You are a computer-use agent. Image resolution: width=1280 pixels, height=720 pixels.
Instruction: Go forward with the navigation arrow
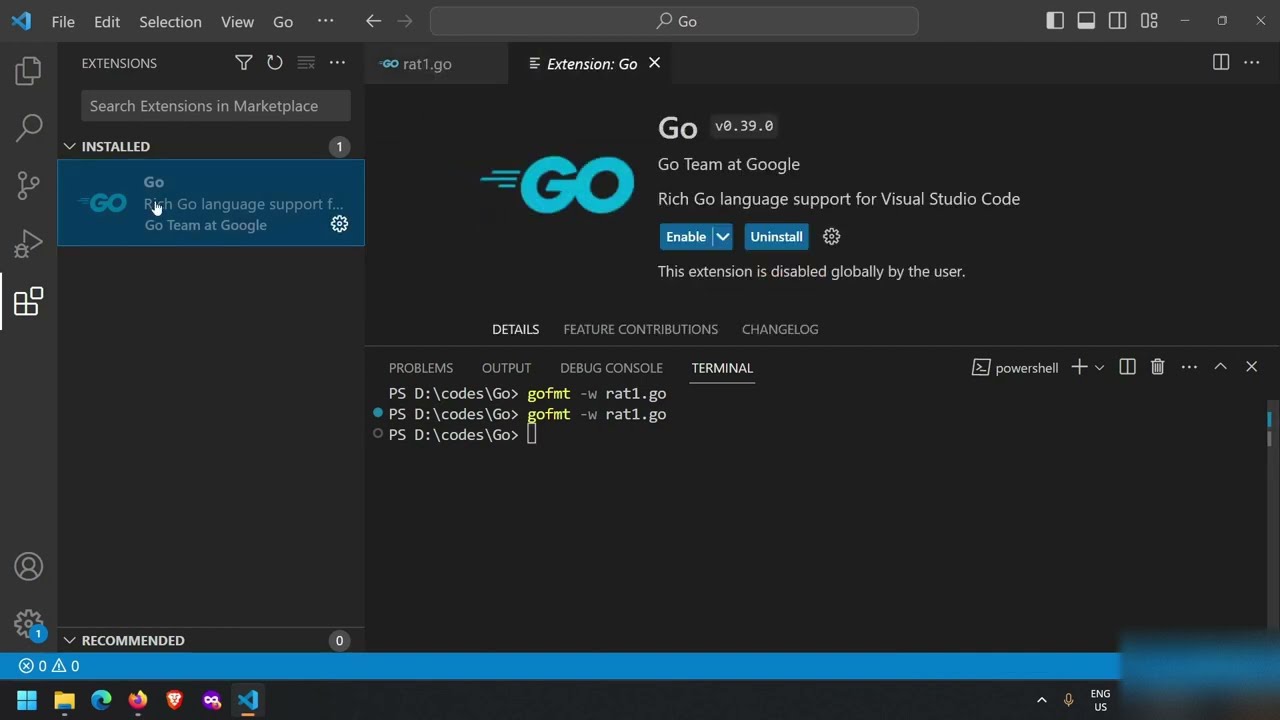click(x=405, y=21)
